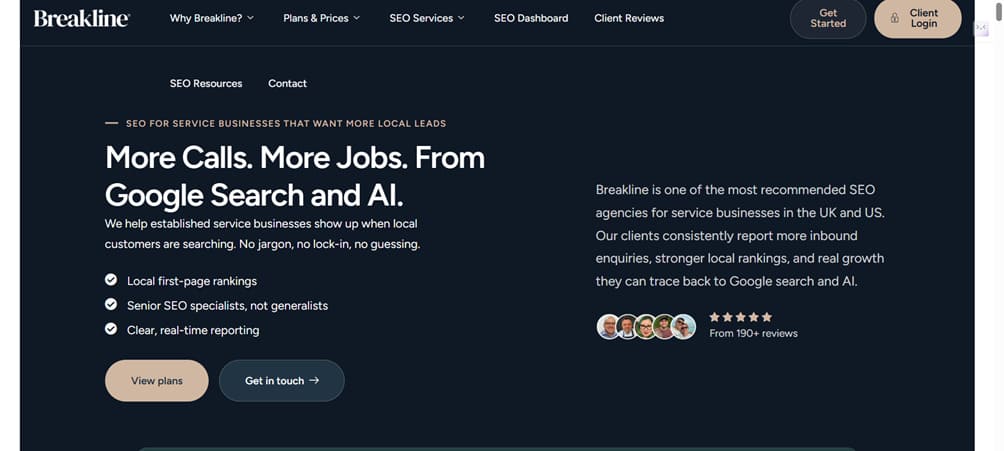
Task: Click the Breakline logo
Action: (81, 18)
